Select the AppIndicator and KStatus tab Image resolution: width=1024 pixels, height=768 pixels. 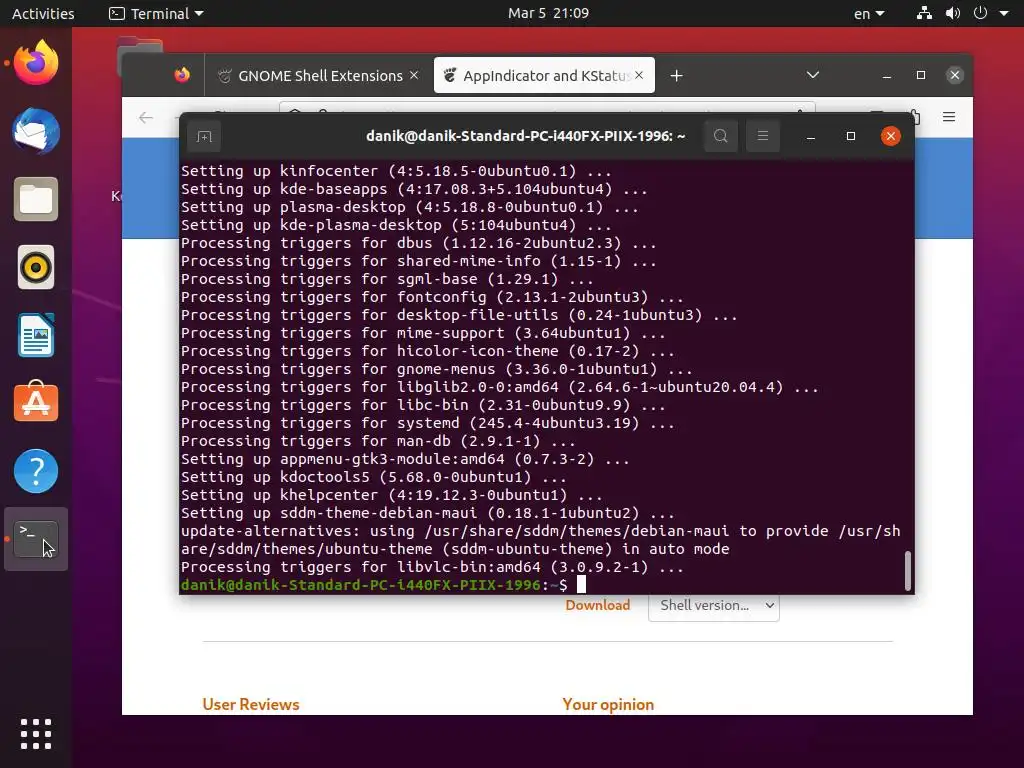click(x=544, y=76)
